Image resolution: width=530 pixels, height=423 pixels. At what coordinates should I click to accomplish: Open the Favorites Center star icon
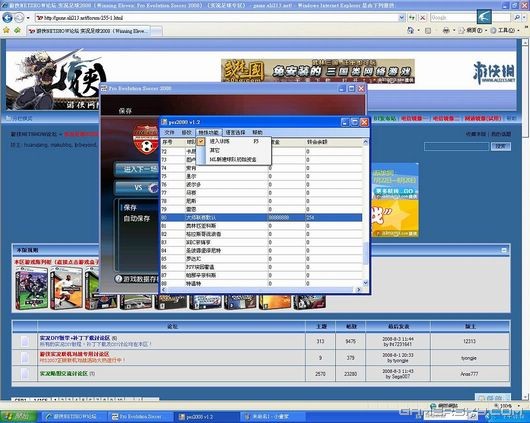(x=6, y=31)
